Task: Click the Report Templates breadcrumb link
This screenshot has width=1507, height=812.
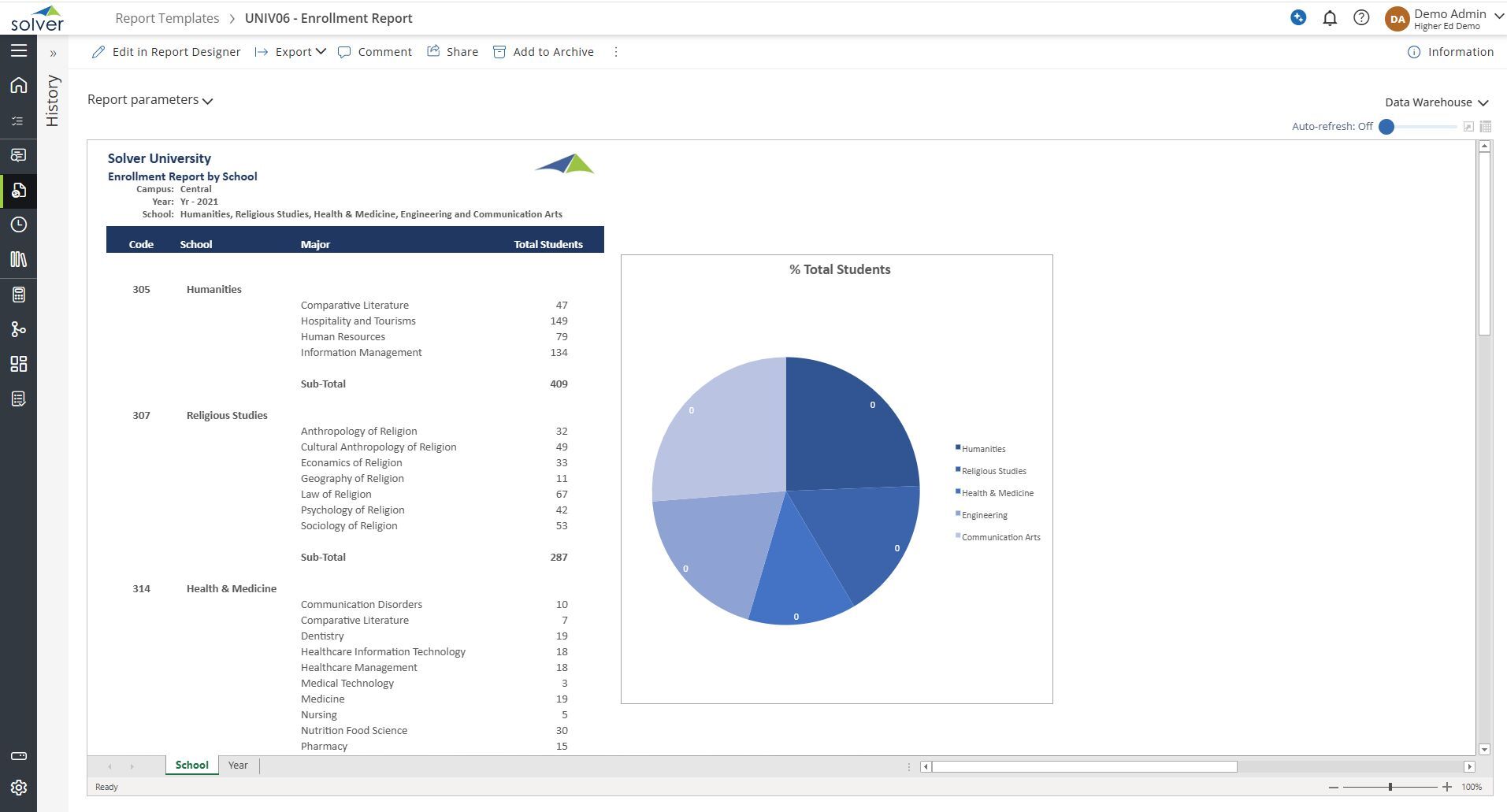Action: 167,18
